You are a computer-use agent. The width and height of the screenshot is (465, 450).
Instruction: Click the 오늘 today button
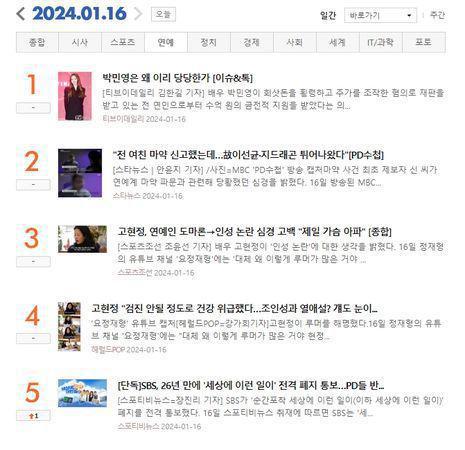click(x=163, y=14)
